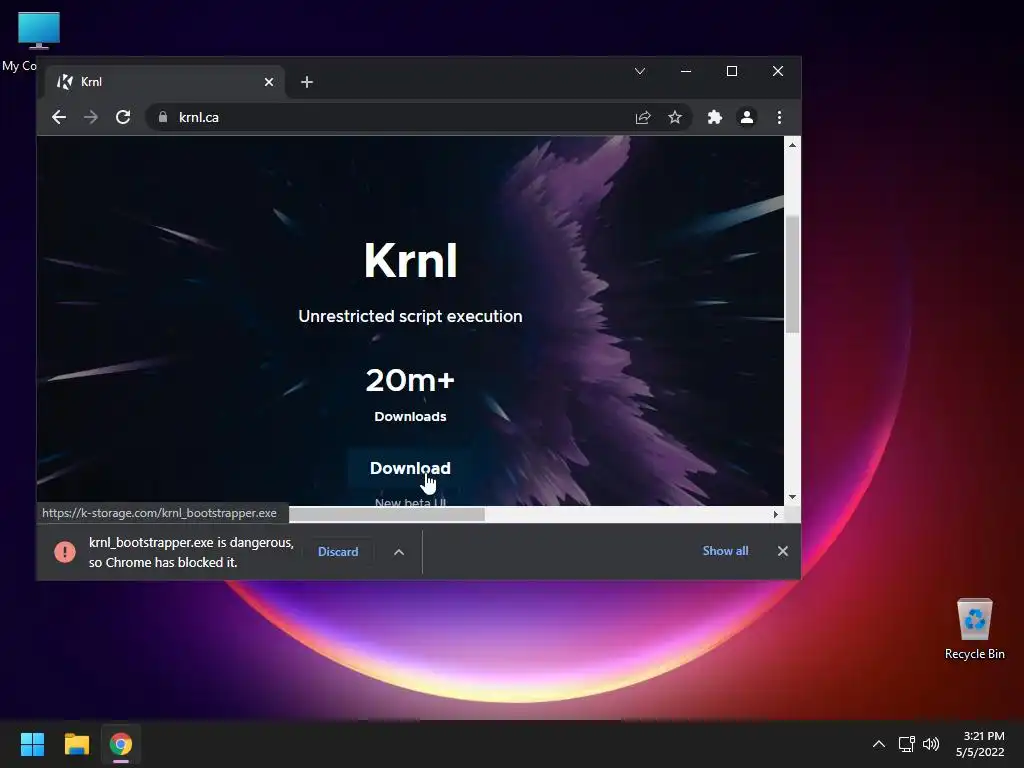The image size is (1024, 768).
Task: Open Chrome's three-dot menu
Action: 779,118
